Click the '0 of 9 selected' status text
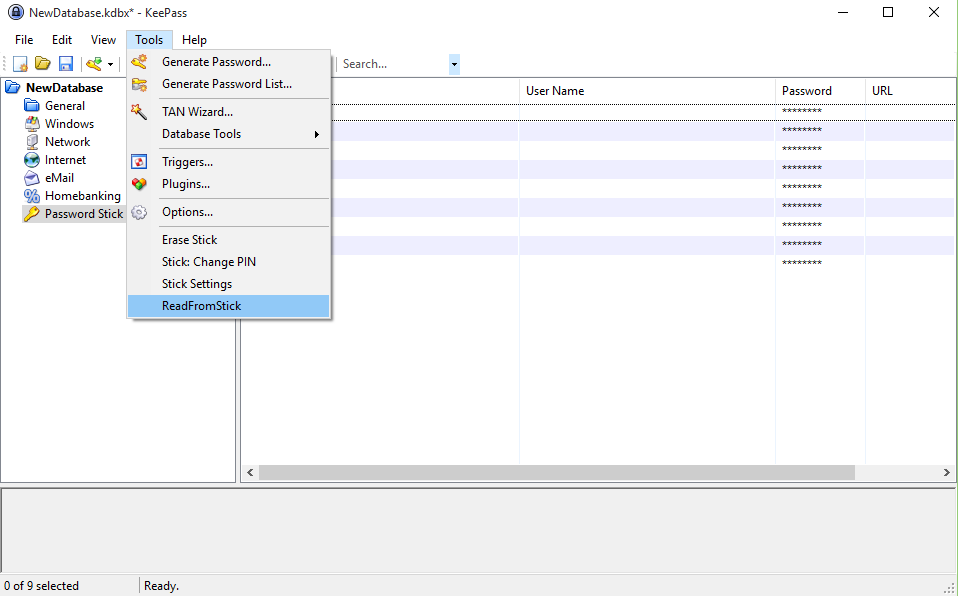This screenshot has width=958, height=596. point(42,586)
